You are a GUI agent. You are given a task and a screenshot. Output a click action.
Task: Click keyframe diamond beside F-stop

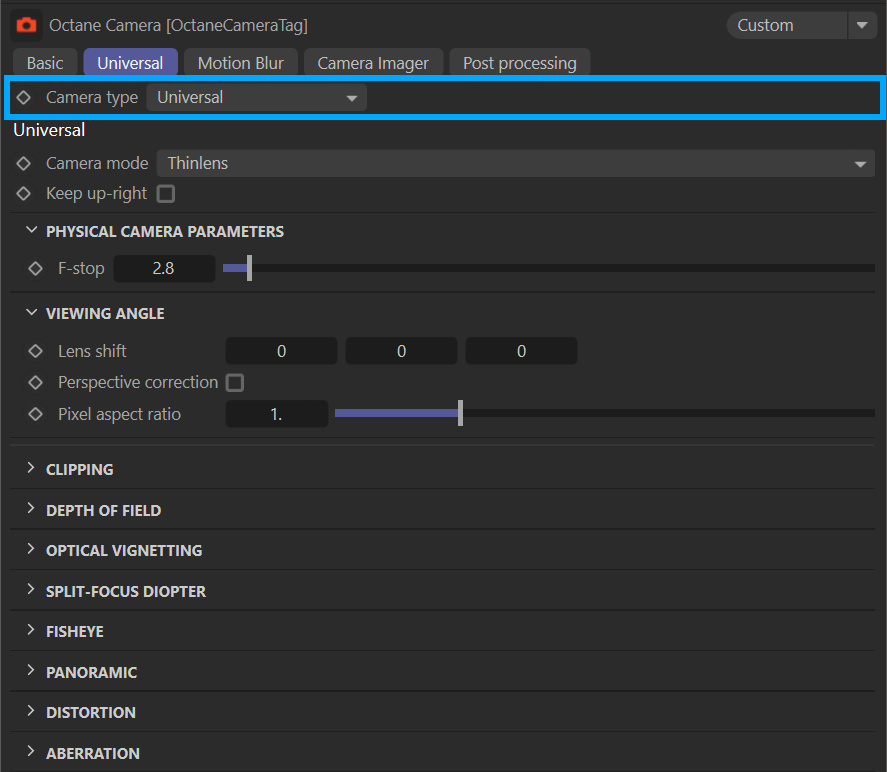[36, 268]
